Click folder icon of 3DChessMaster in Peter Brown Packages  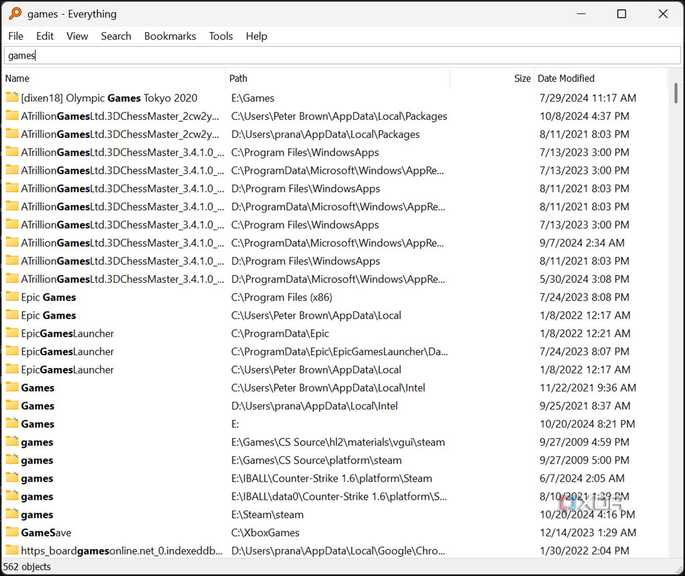(12, 115)
